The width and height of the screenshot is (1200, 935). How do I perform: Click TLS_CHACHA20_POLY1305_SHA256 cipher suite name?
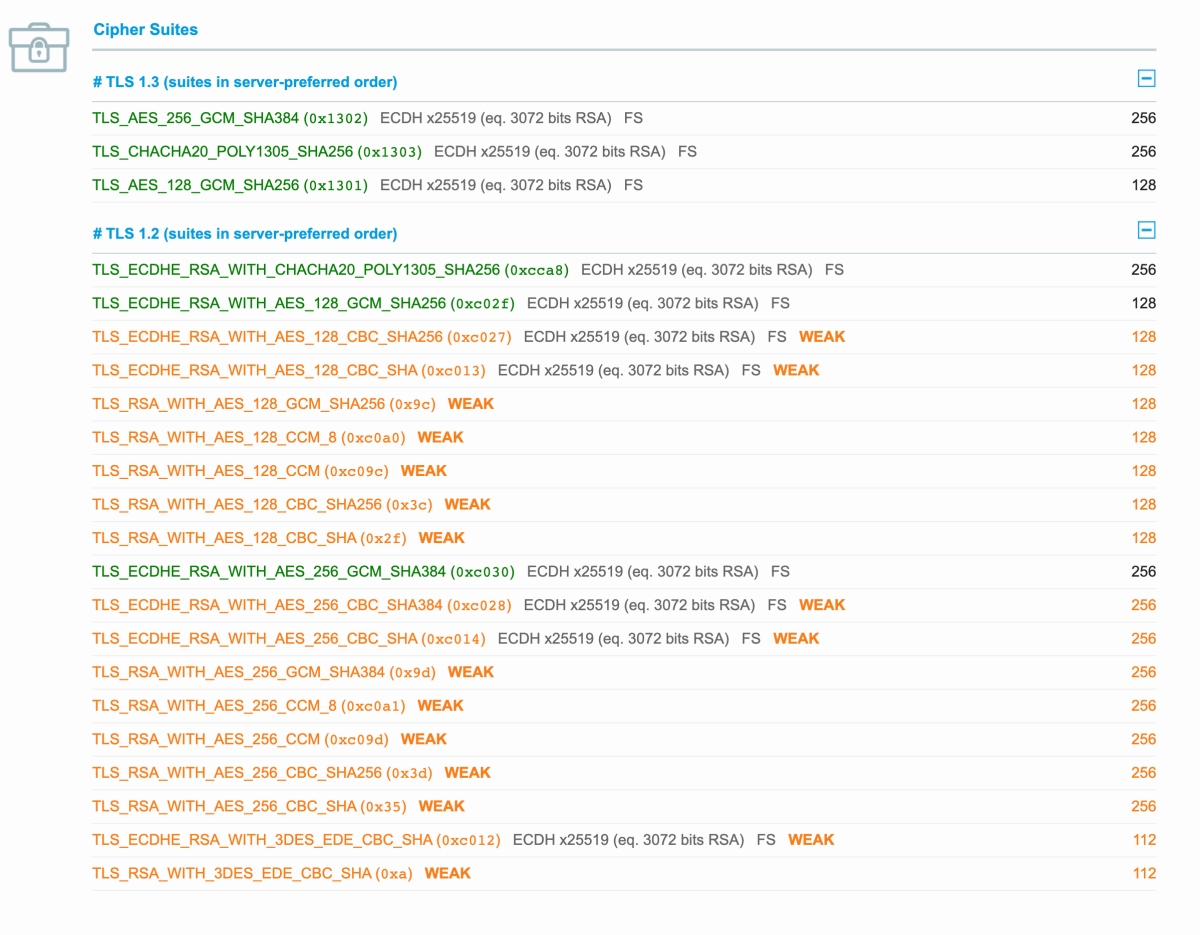222,152
